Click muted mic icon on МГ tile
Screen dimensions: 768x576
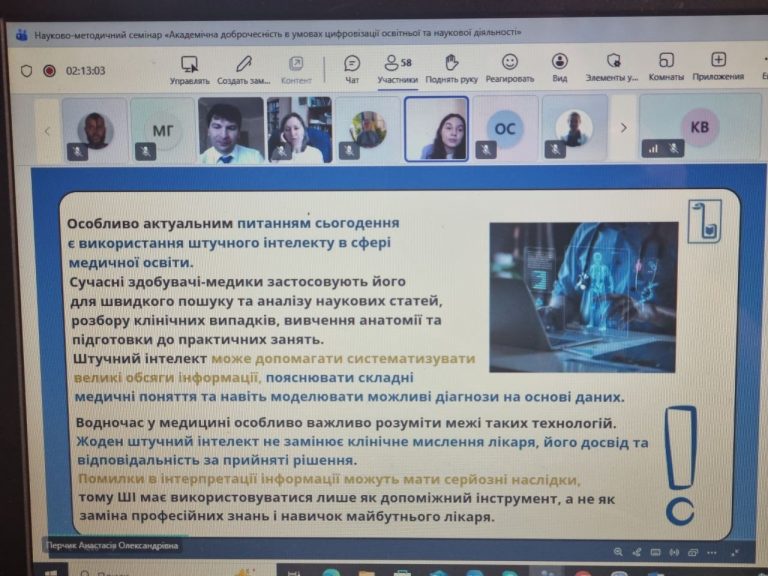click(x=145, y=152)
